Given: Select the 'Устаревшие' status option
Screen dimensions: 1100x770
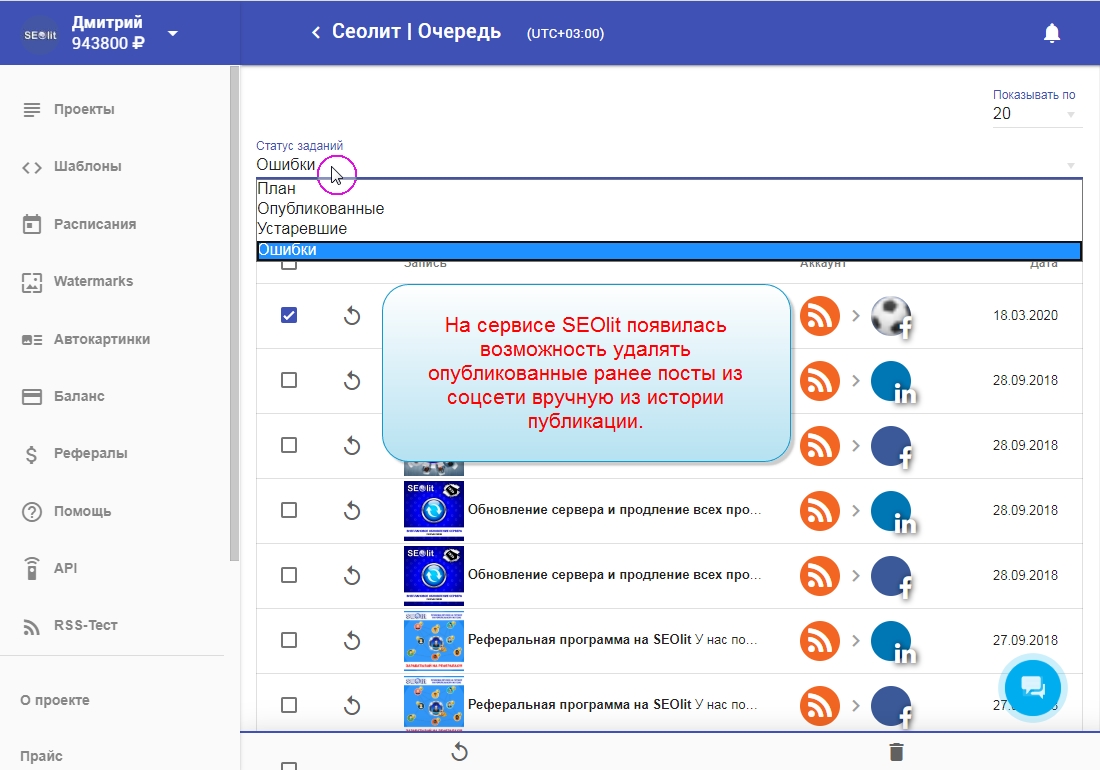Looking at the screenshot, I should point(302,229).
